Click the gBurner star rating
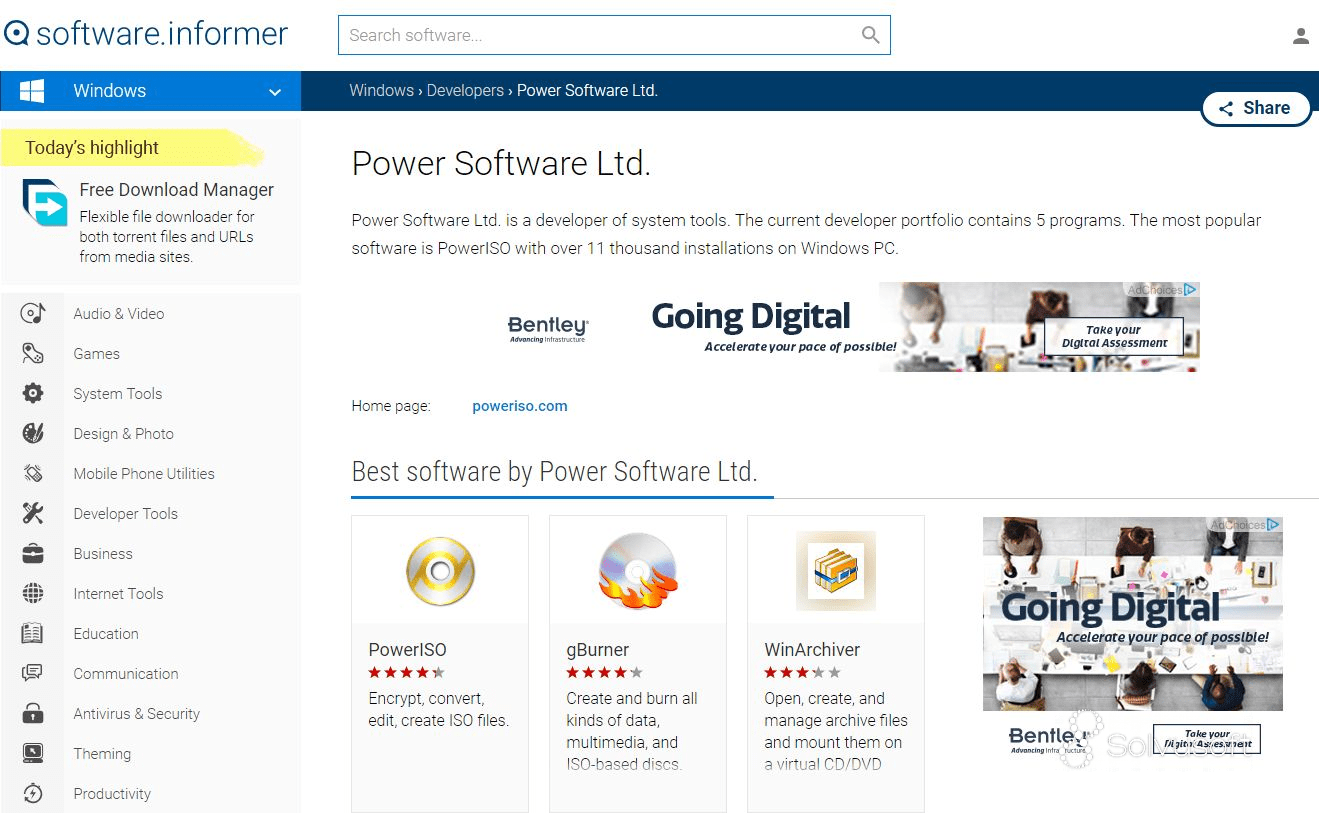 (605, 673)
